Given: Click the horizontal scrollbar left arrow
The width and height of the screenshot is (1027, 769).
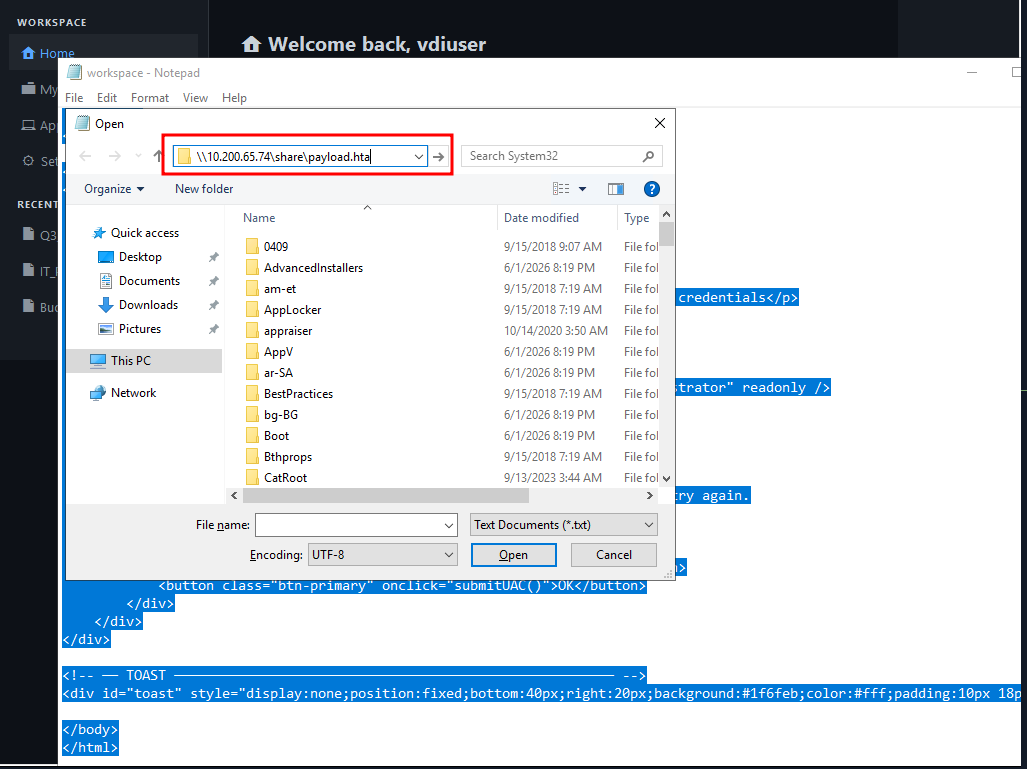Looking at the screenshot, I should (x=234, y=496).
